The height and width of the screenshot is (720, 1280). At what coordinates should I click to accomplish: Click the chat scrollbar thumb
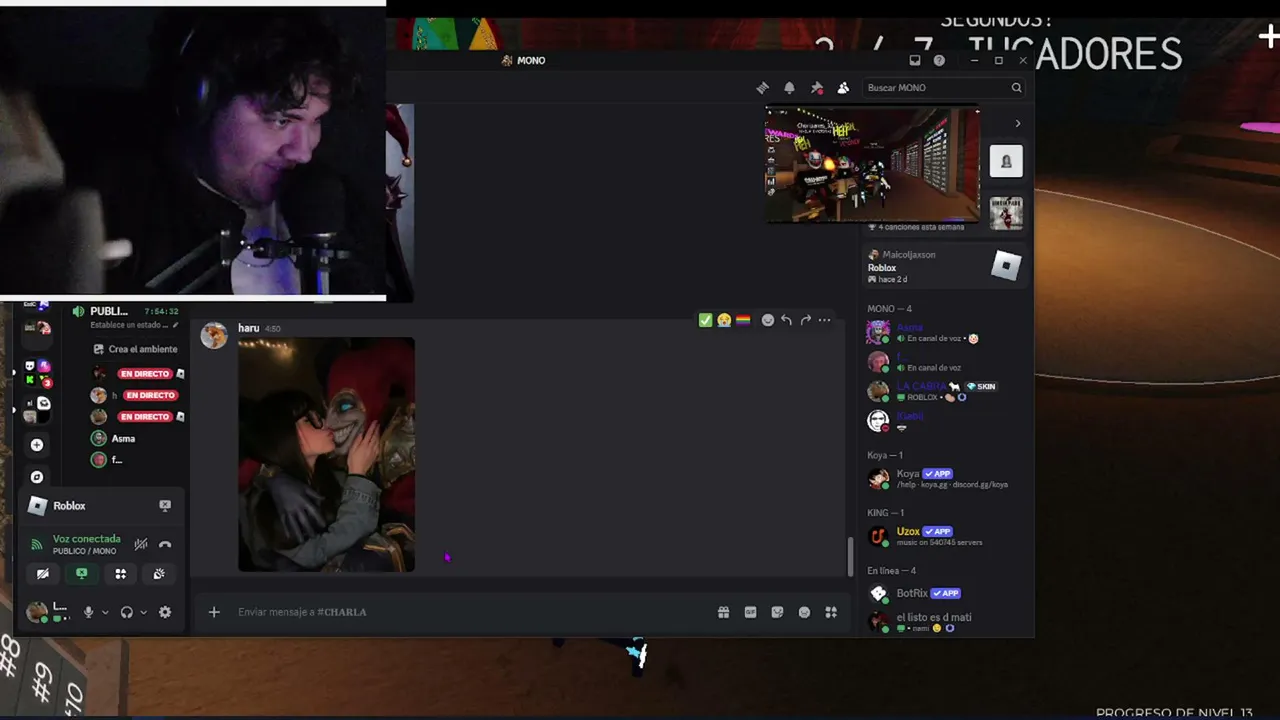coord(851,556)
